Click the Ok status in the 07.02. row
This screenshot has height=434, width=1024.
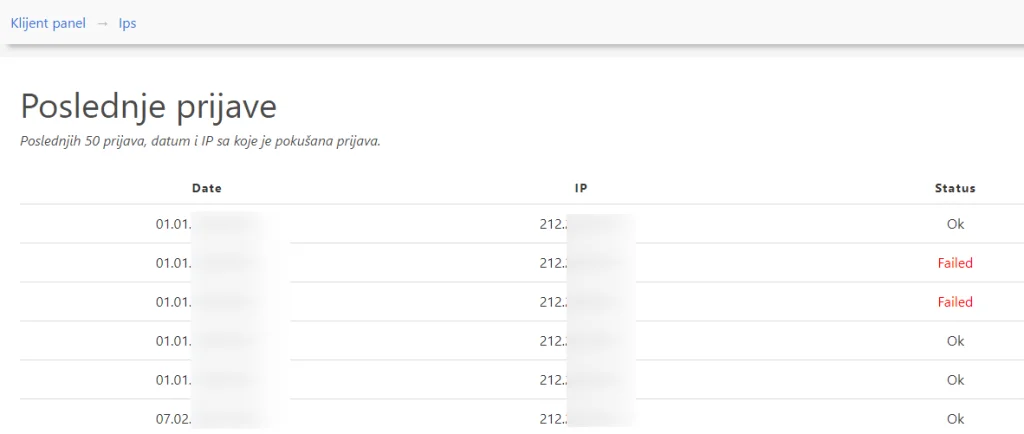pyautogui.click(x=955, y=419)
